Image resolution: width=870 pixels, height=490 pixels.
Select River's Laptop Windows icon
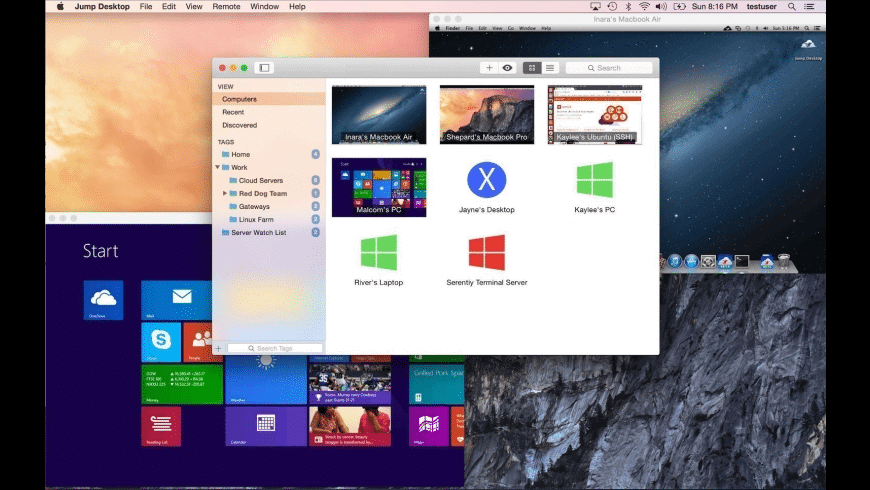[x=378, y=252]
